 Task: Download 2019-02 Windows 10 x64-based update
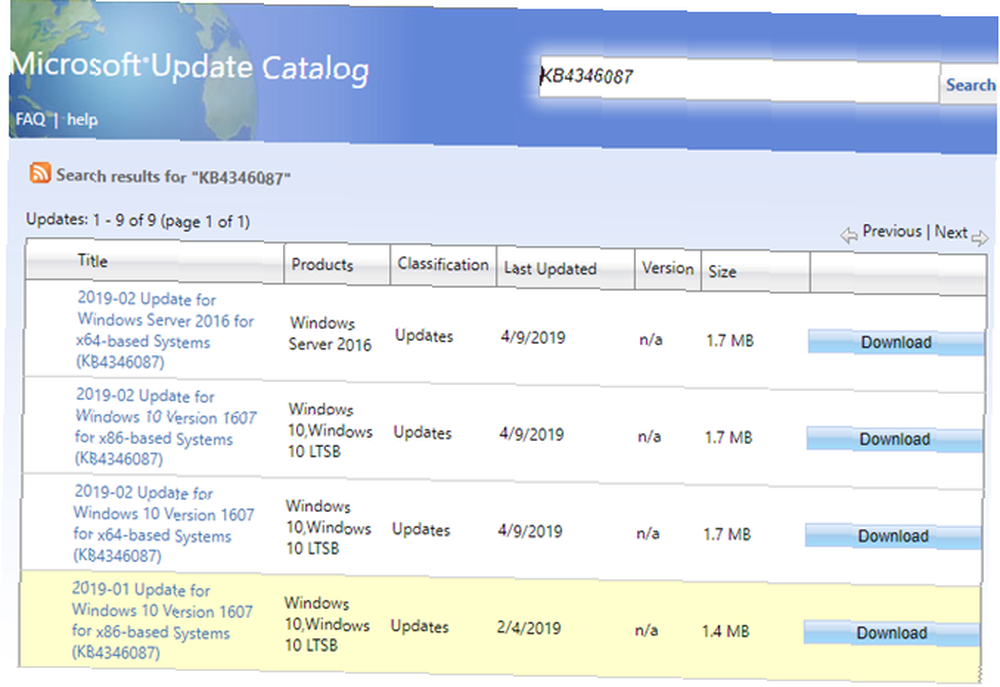coord(893,536)
